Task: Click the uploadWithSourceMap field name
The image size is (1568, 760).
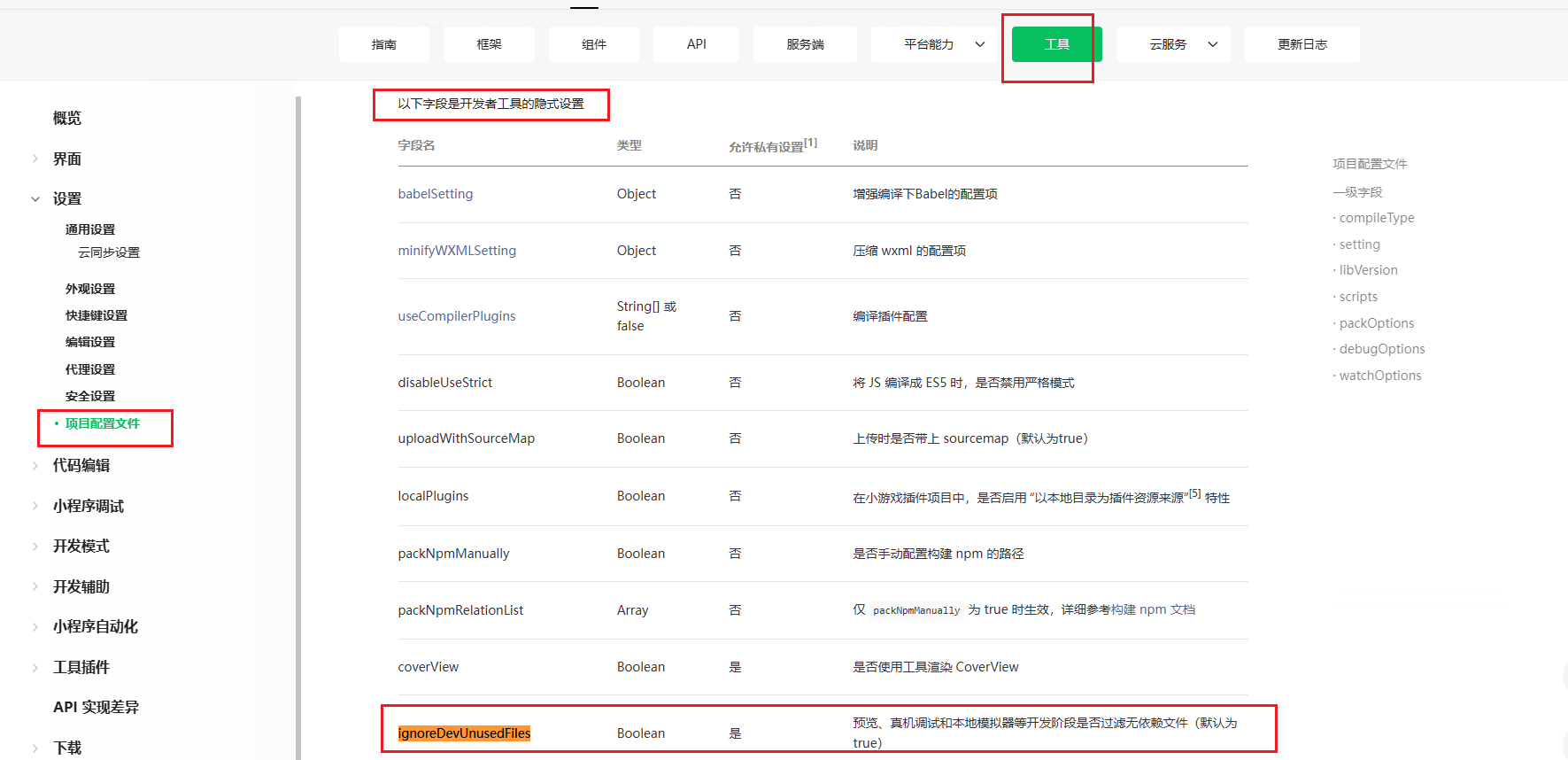Action: [467, 438]
